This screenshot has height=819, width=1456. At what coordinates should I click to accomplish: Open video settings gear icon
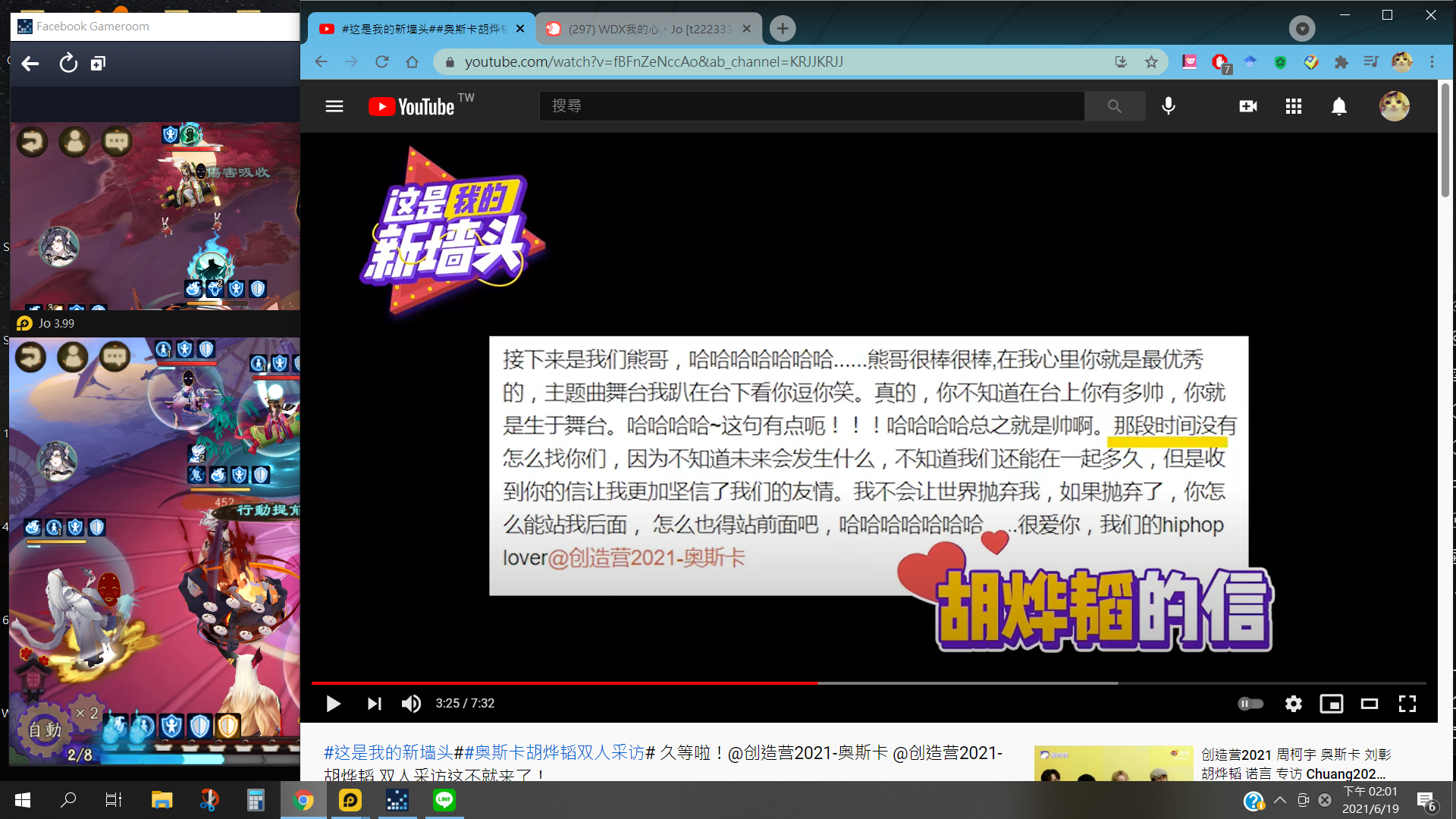[1294, 704]
